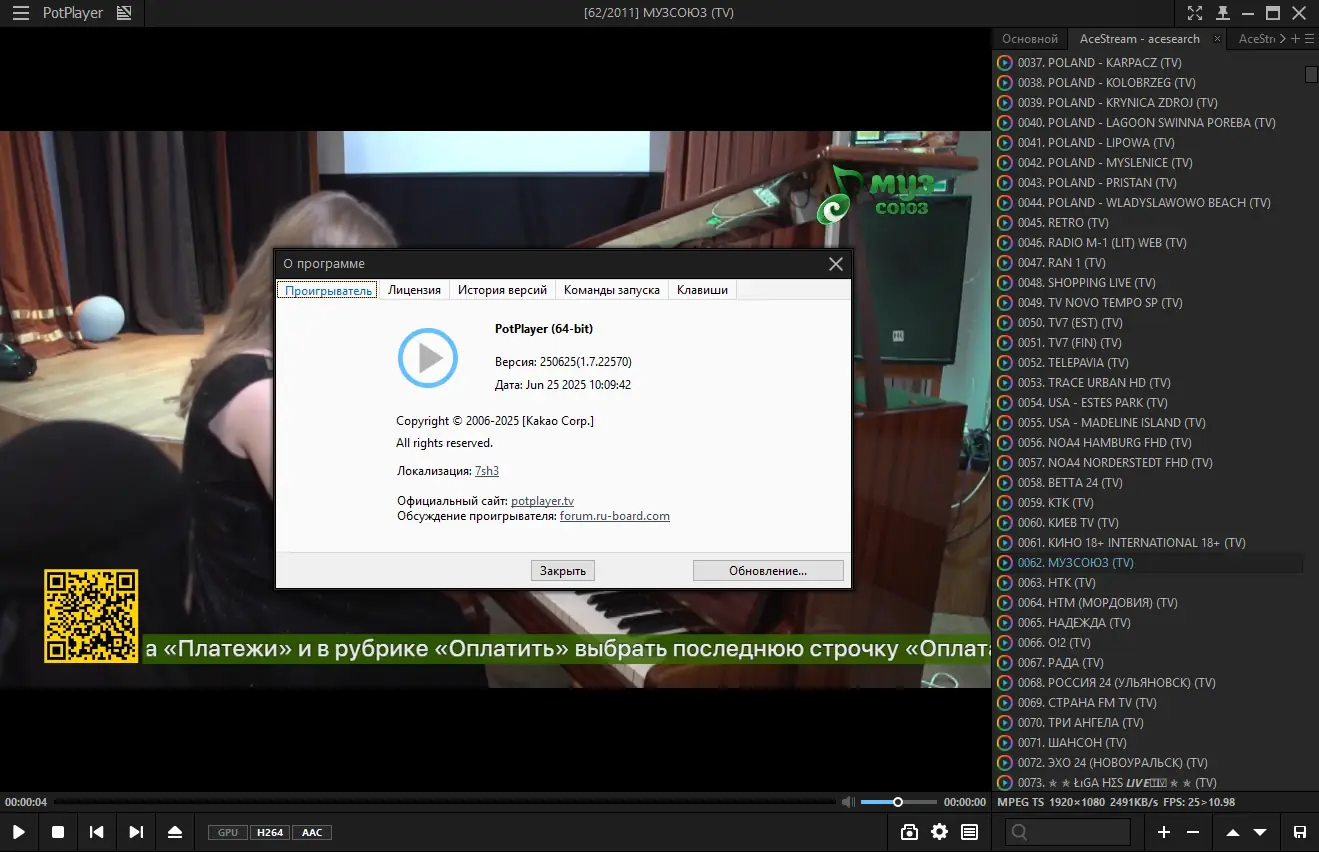Click the play icon beside 0052. TELEPAVIA
Image resolution: width=1319 pixels, height=852 pixels.
1005,363
